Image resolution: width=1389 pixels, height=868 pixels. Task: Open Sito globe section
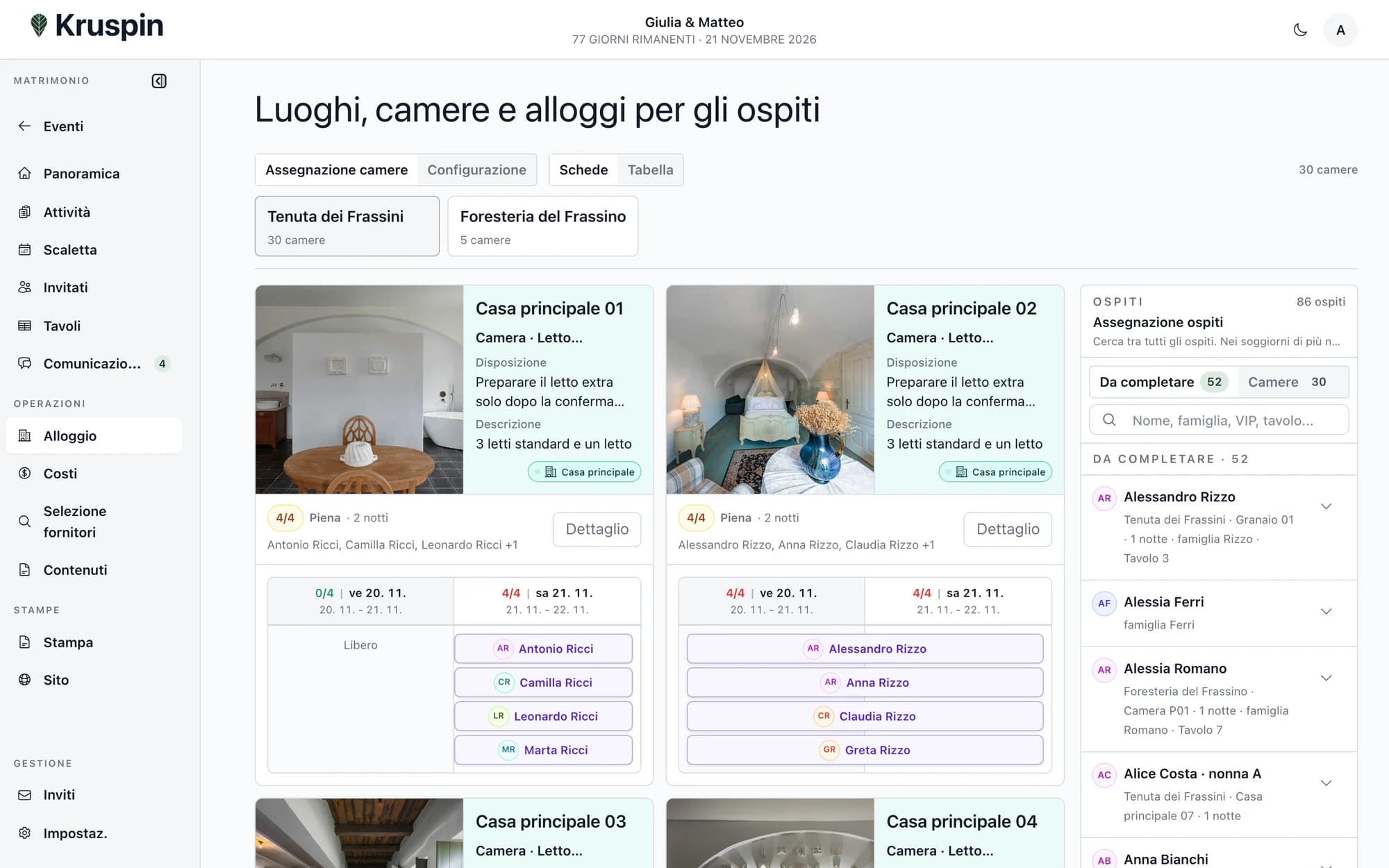click(94, 680)
